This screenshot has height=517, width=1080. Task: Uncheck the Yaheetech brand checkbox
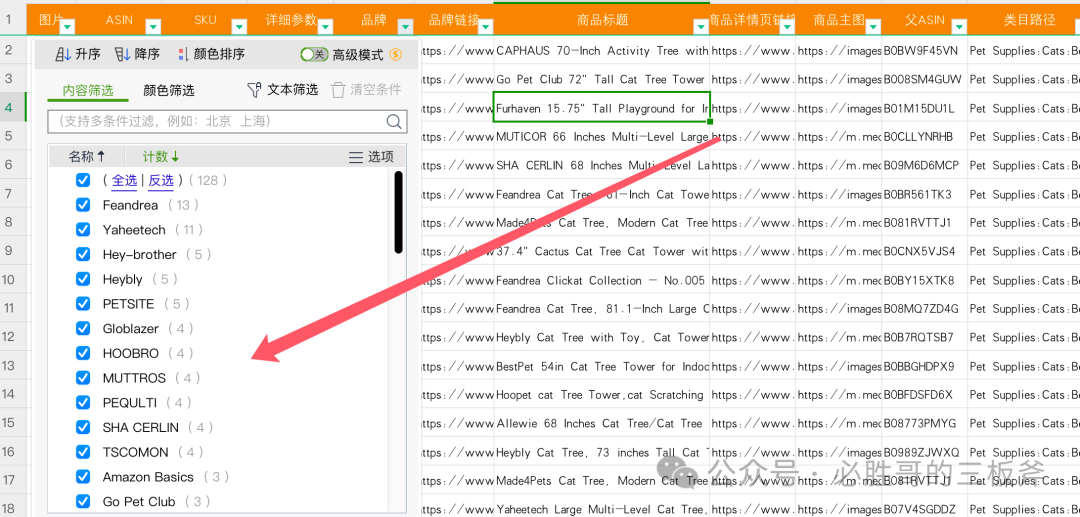pyautogui.click(x=83, y=229)
